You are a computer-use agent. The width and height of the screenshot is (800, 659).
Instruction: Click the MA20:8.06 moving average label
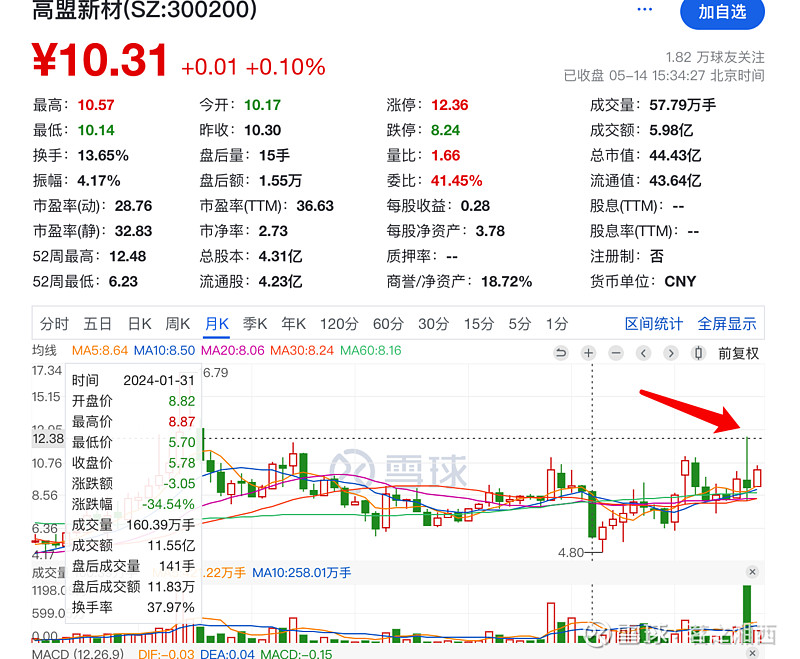[x=233, y=350]
